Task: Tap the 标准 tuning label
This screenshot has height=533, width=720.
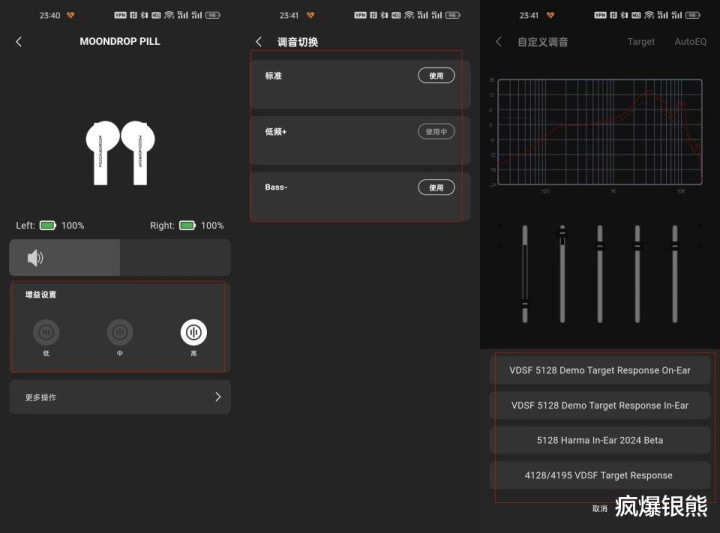Action: (273, 76)
